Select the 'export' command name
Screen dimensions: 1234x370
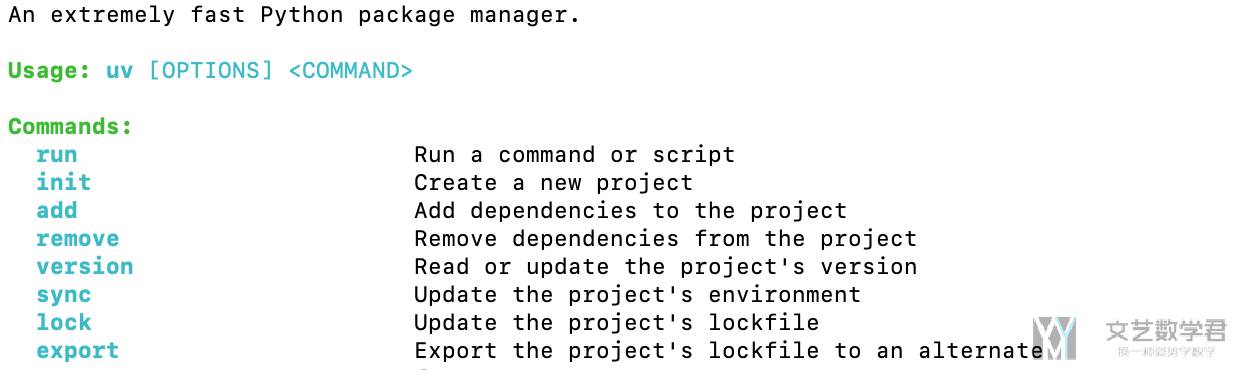click(78, 351)
